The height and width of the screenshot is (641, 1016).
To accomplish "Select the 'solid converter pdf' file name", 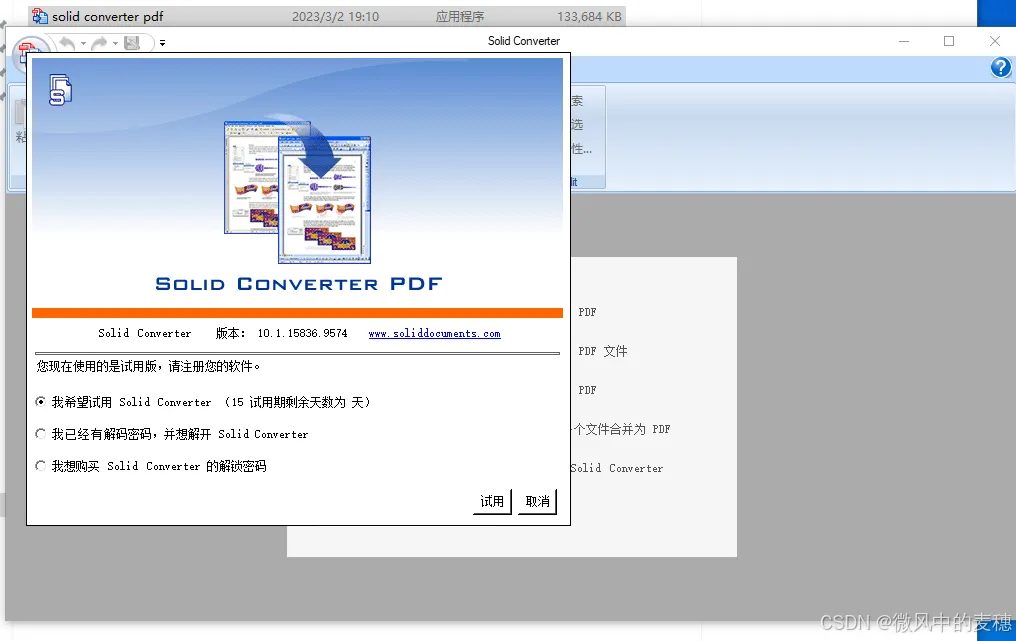I will coord(108,16).
